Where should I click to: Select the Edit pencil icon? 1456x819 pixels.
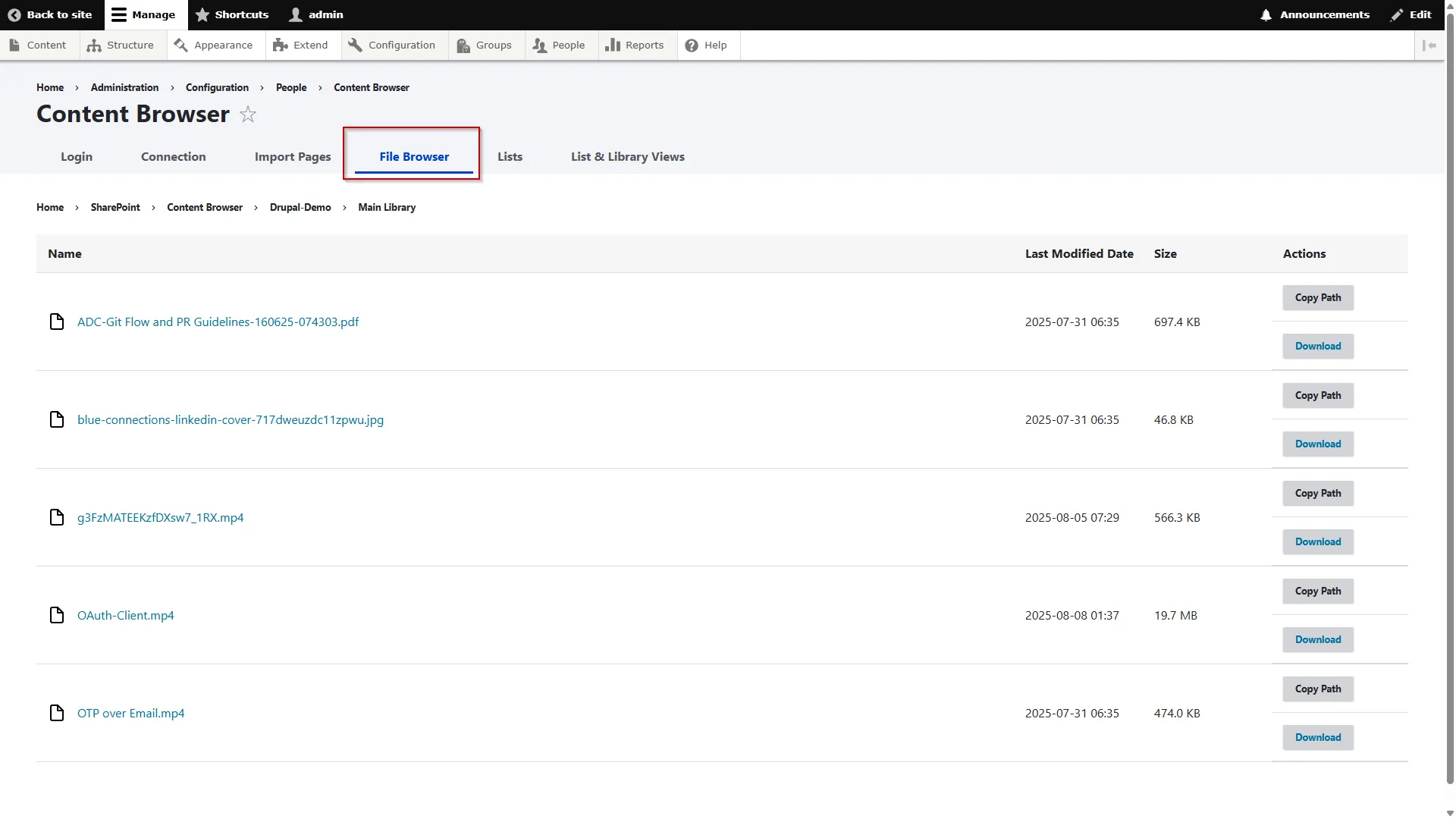[1397, 14]
